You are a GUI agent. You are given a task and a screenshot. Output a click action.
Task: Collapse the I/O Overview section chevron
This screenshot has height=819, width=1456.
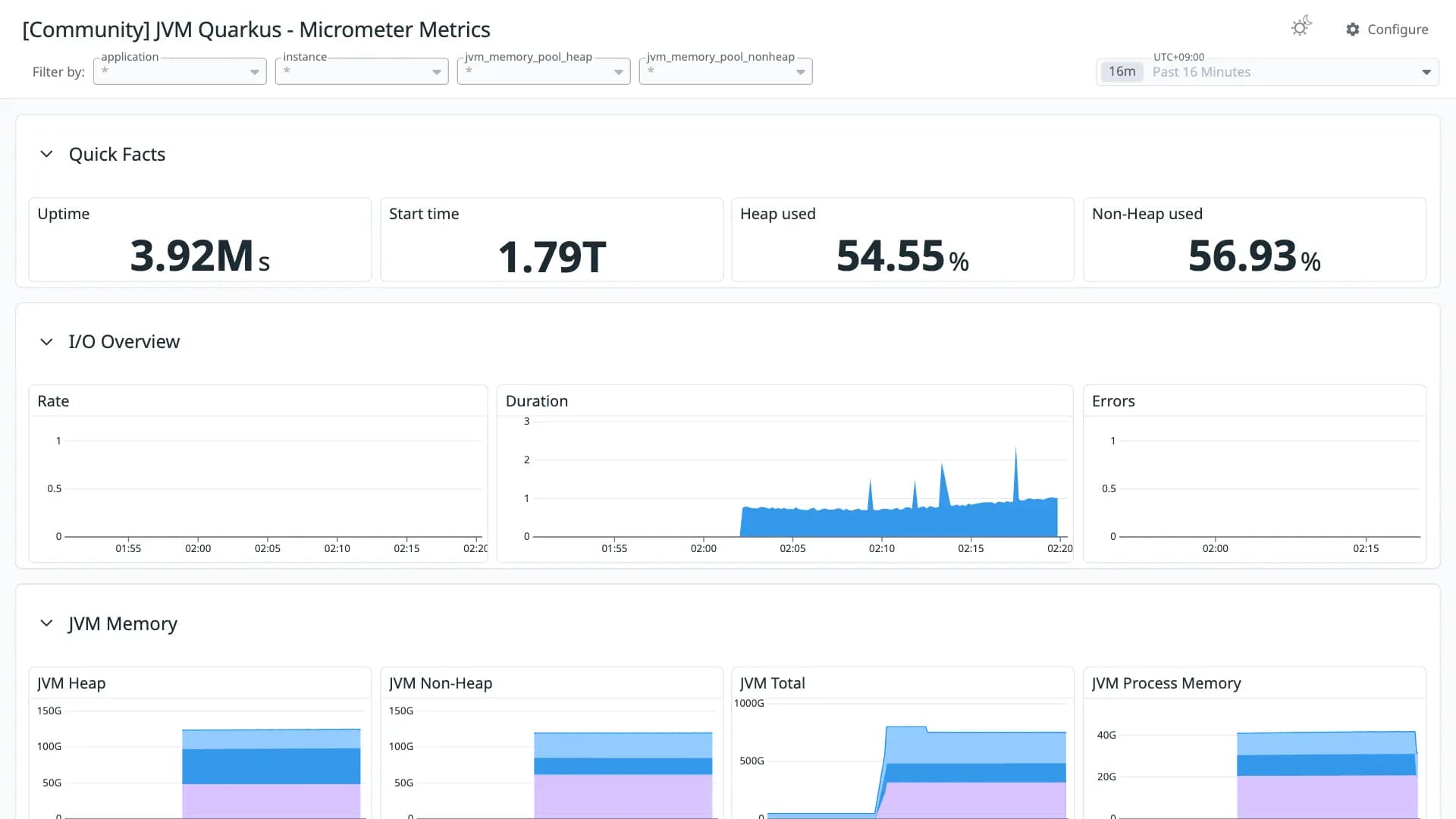[46, 342]
